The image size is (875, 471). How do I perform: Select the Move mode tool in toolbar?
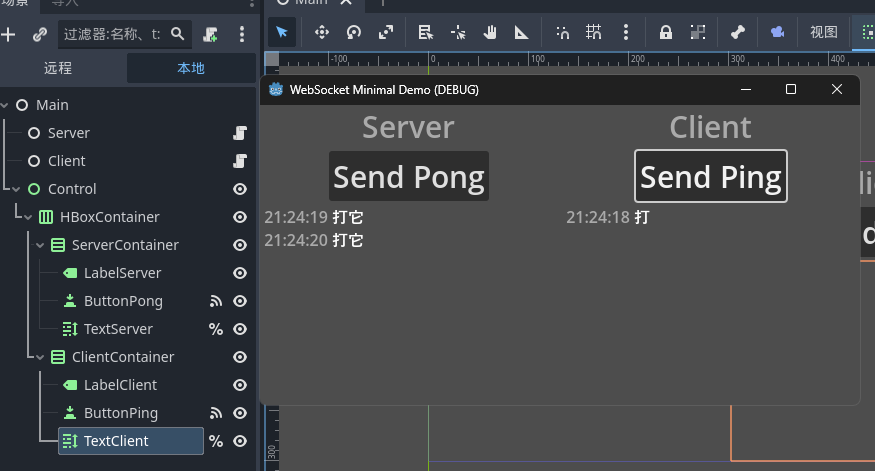tap(322, 32)
